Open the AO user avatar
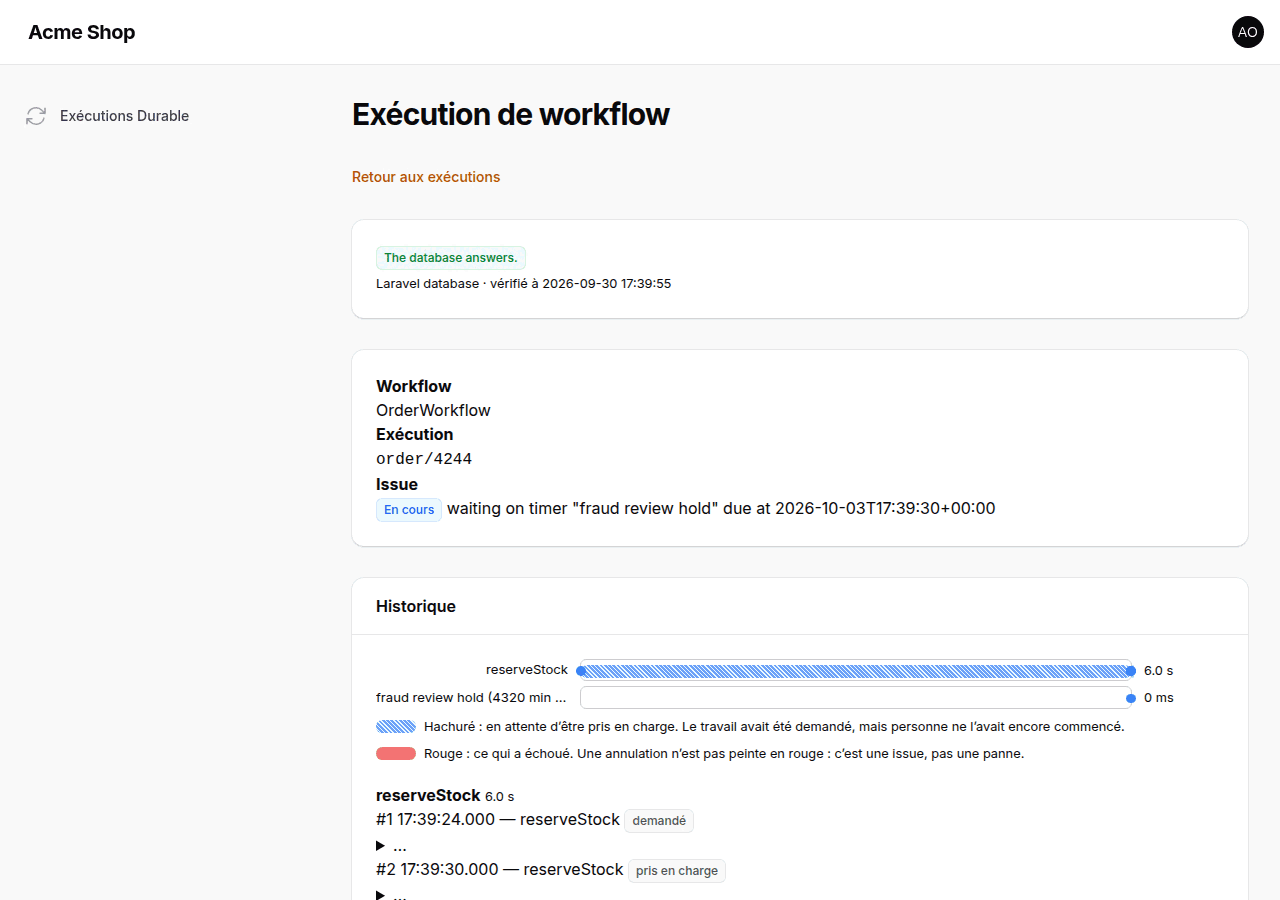 click(1248, 32)
